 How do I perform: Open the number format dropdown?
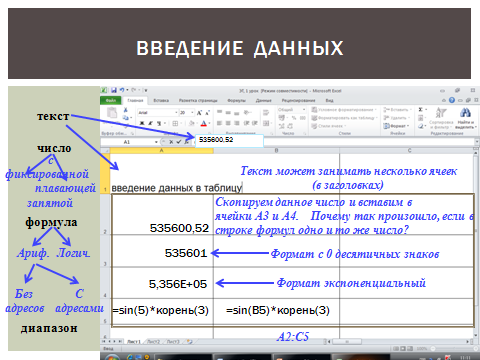click(x=304, y=110)
